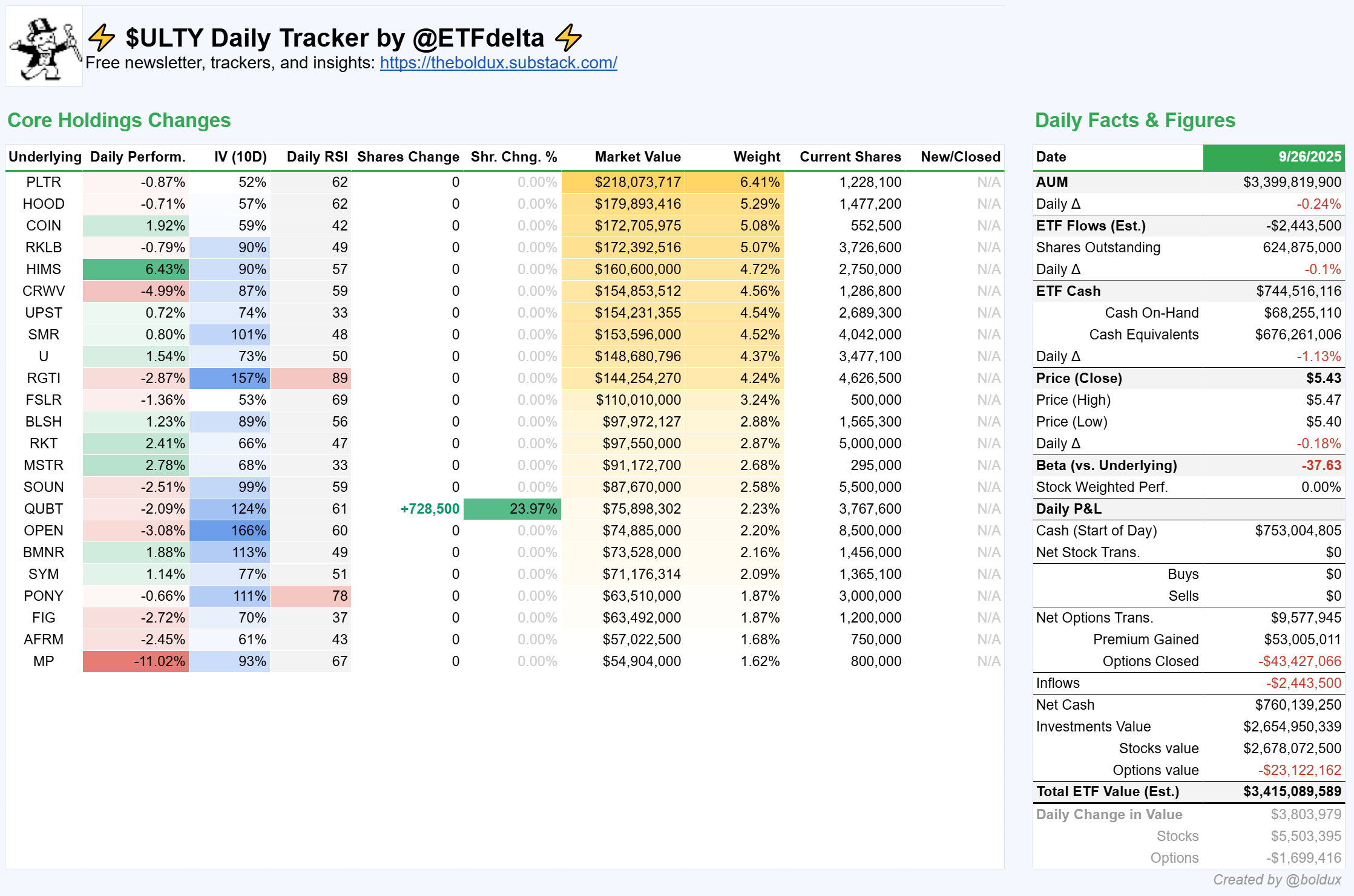Click the red MP -11.02% performance cell
The height and width of the screenshot is (896, 1354).
pos(136,661)
